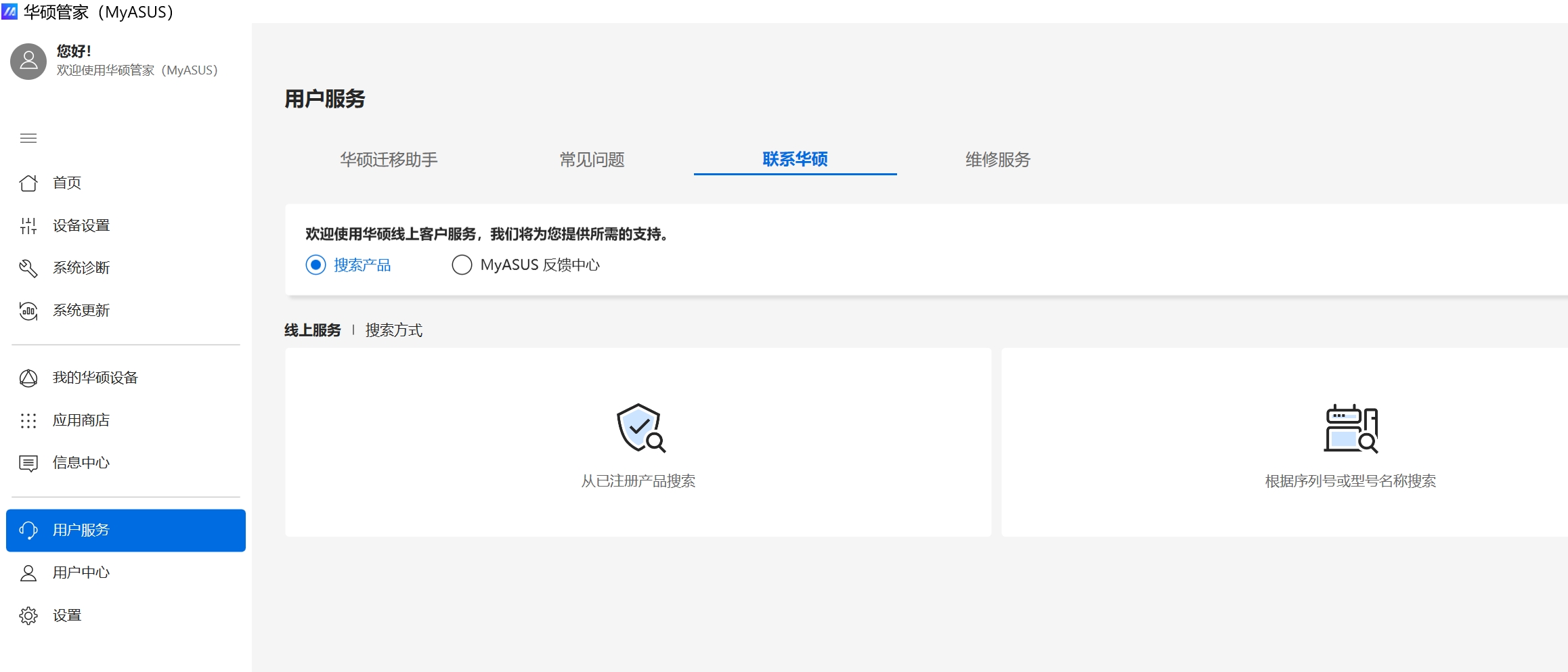Open the 应用商店 grid icon

coord(28,421)
